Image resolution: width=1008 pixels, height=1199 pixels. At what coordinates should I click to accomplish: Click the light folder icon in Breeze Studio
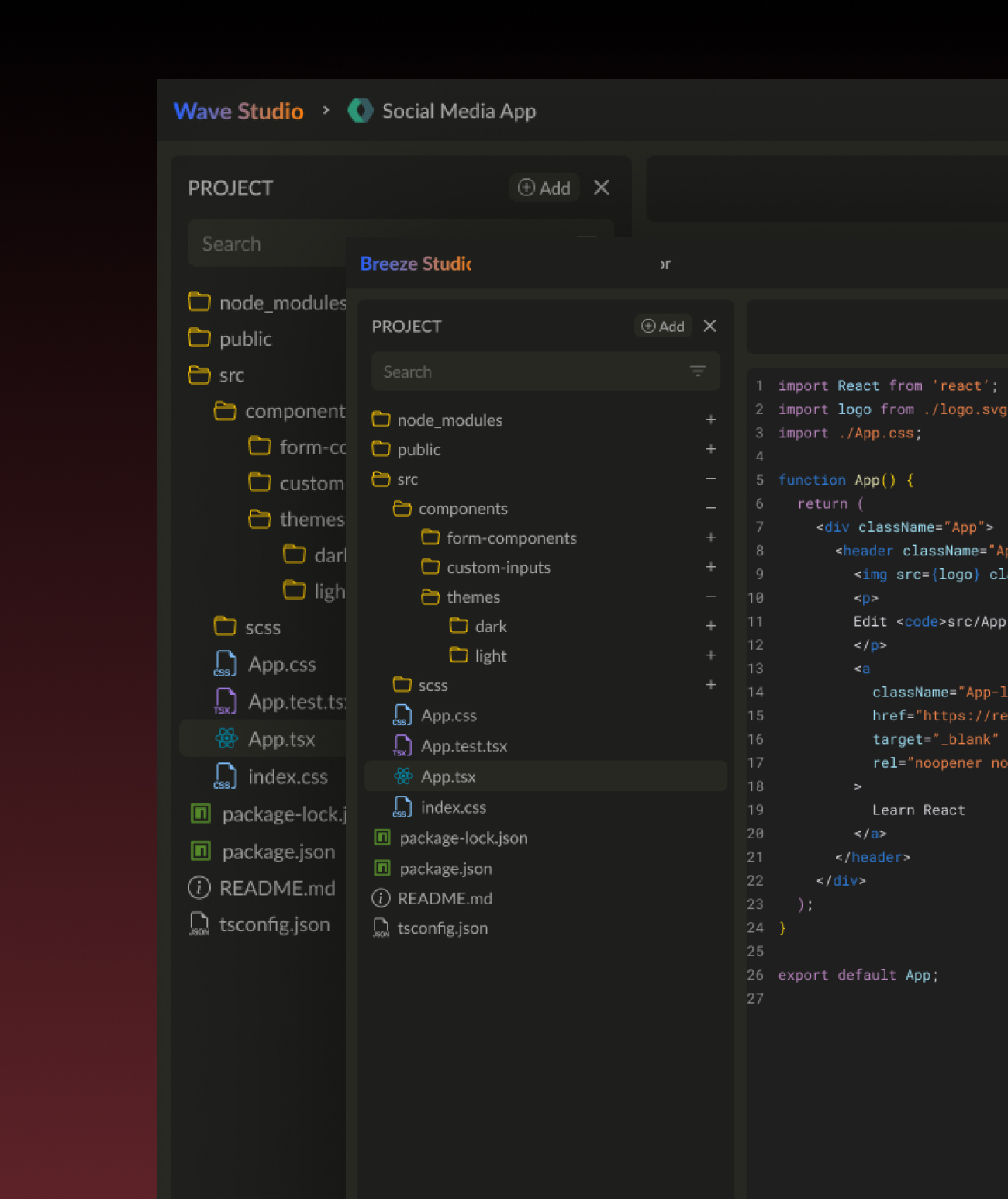click(x=459, y=655)
